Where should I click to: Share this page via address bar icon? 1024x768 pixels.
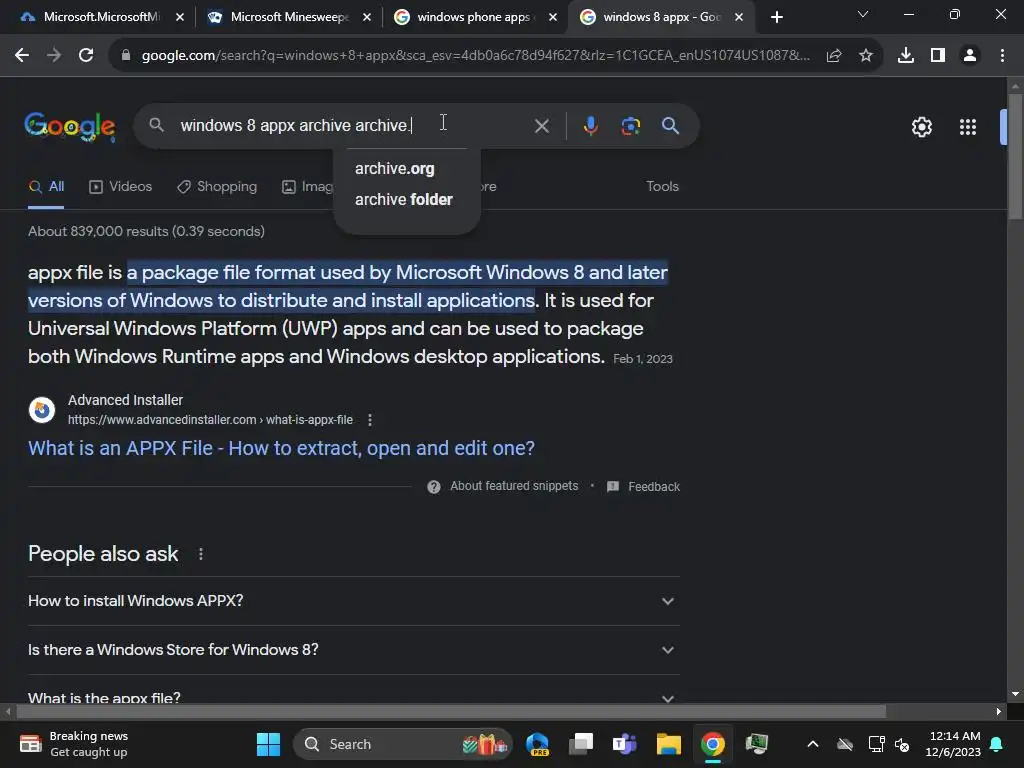(834, 56)
